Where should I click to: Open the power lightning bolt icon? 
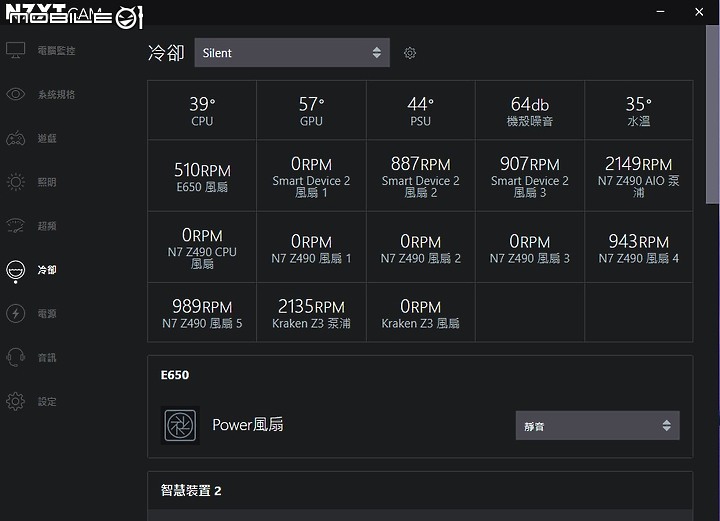point(16,314)
